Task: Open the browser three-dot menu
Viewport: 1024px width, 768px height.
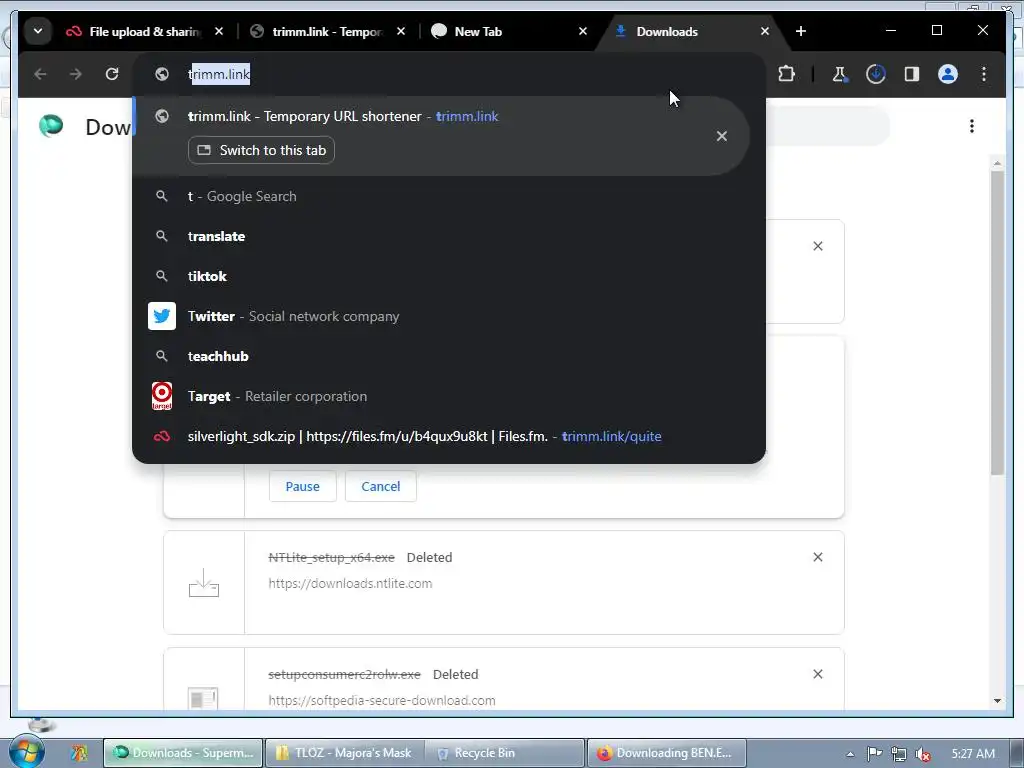Action: click(984, 74)
